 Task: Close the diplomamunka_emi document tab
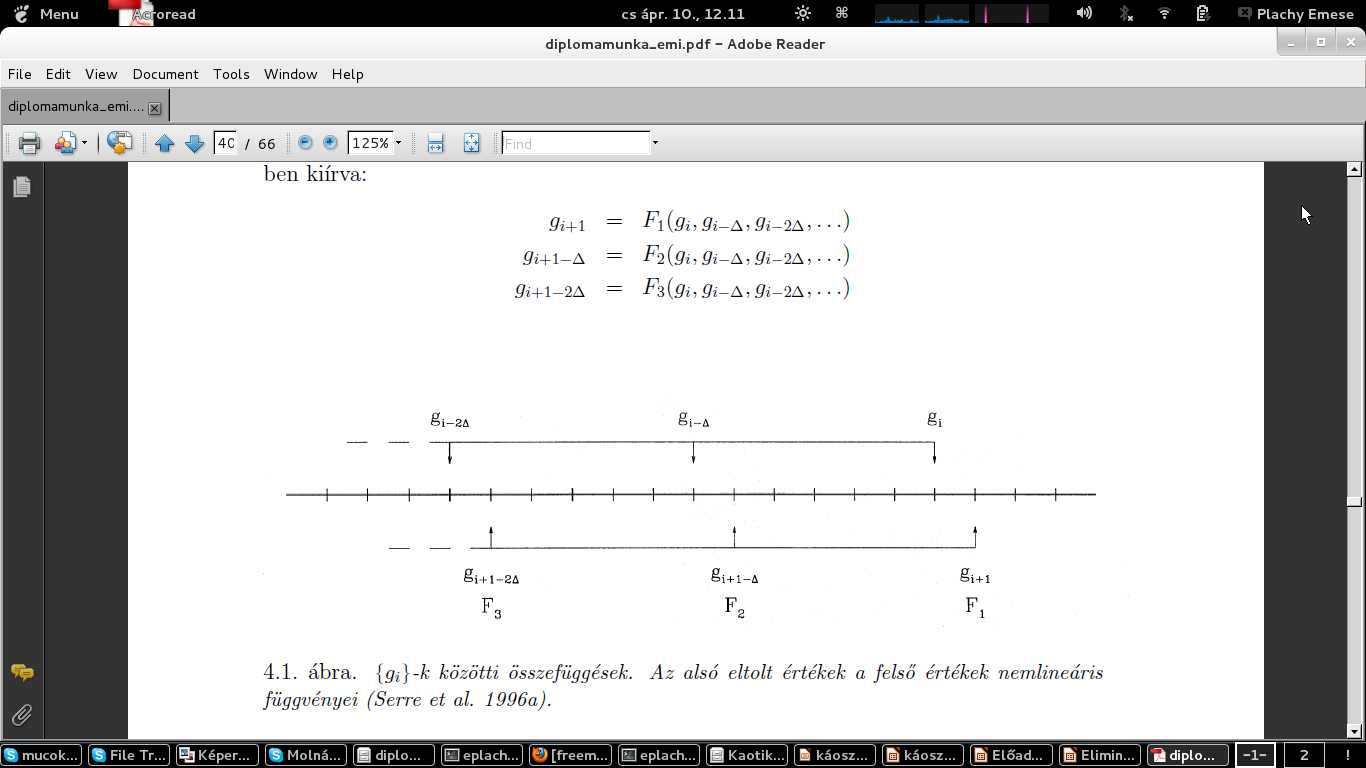coord(155,107)
